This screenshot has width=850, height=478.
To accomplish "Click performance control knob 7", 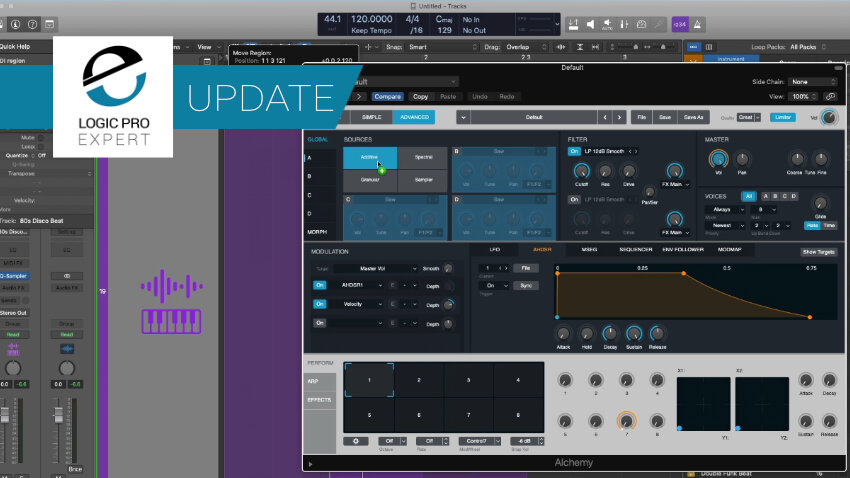I will click(x=626, y=421).
